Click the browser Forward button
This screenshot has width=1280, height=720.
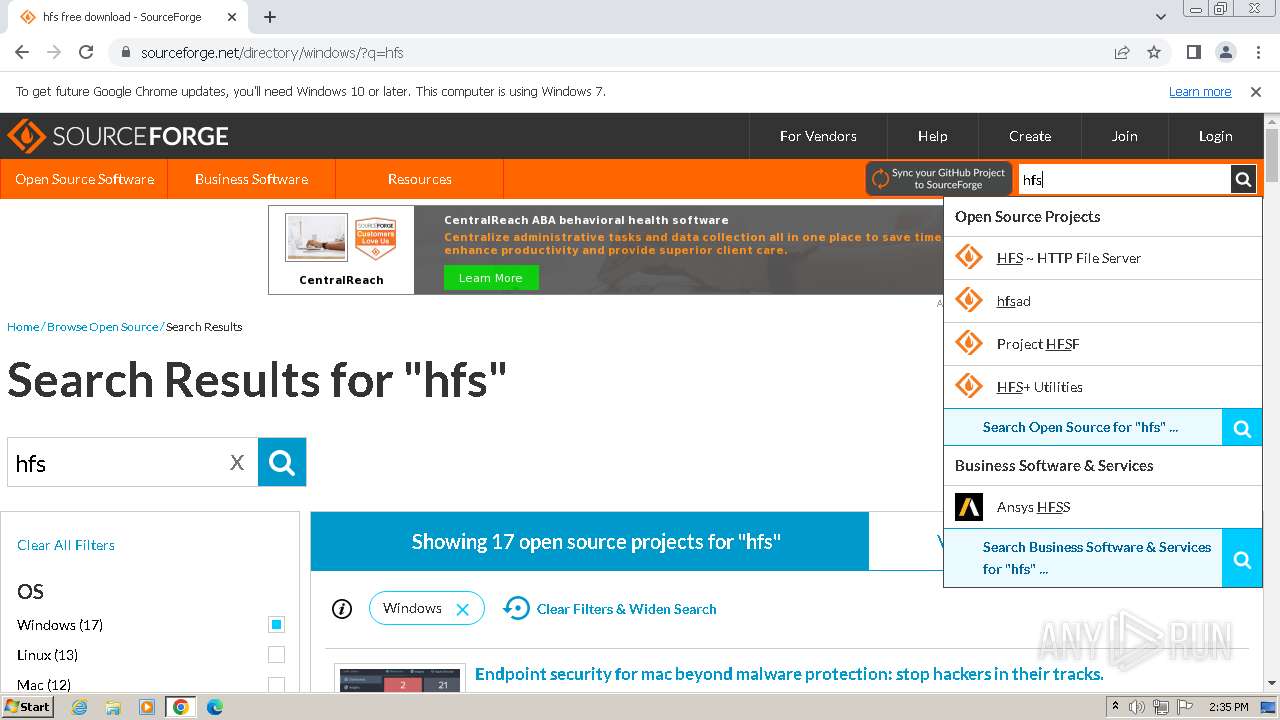click(x=54, y=52)
